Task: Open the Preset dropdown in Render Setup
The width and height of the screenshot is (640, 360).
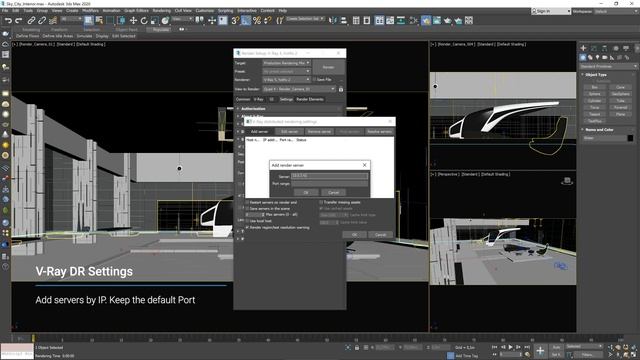Action: (x=287, y=71)
